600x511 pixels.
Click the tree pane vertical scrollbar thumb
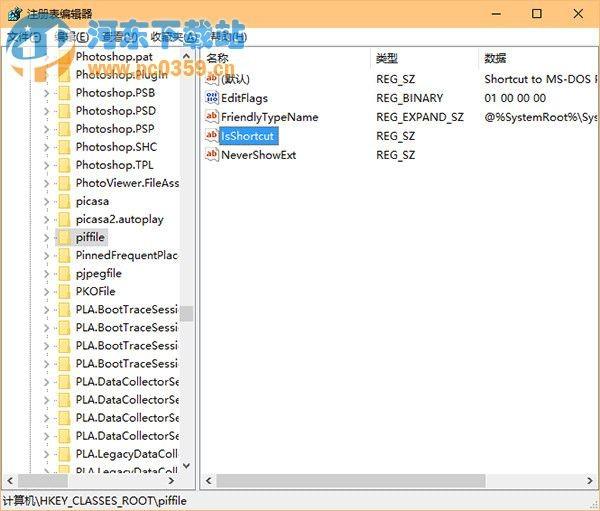187,314
